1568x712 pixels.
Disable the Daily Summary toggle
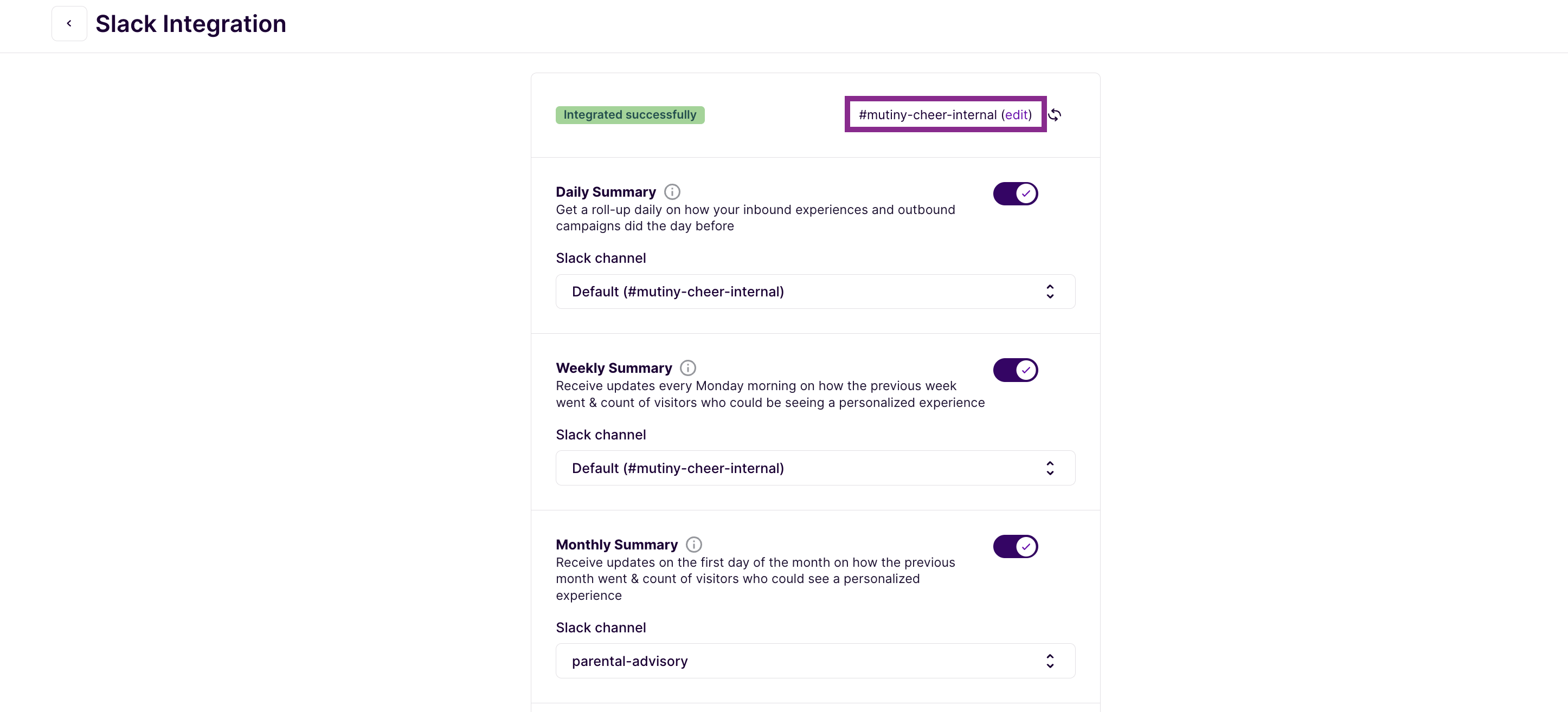click(1016, 193)
